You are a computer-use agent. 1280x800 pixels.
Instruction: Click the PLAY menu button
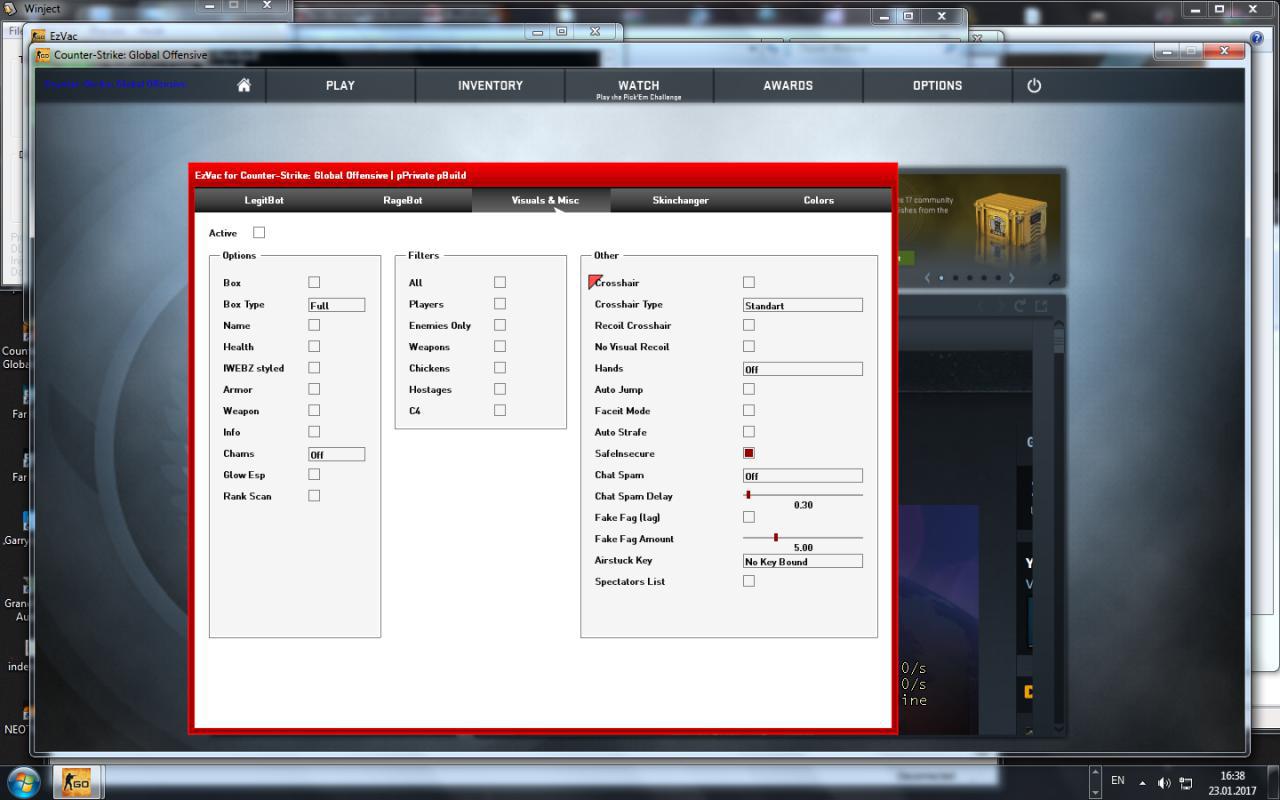[340, 86]
